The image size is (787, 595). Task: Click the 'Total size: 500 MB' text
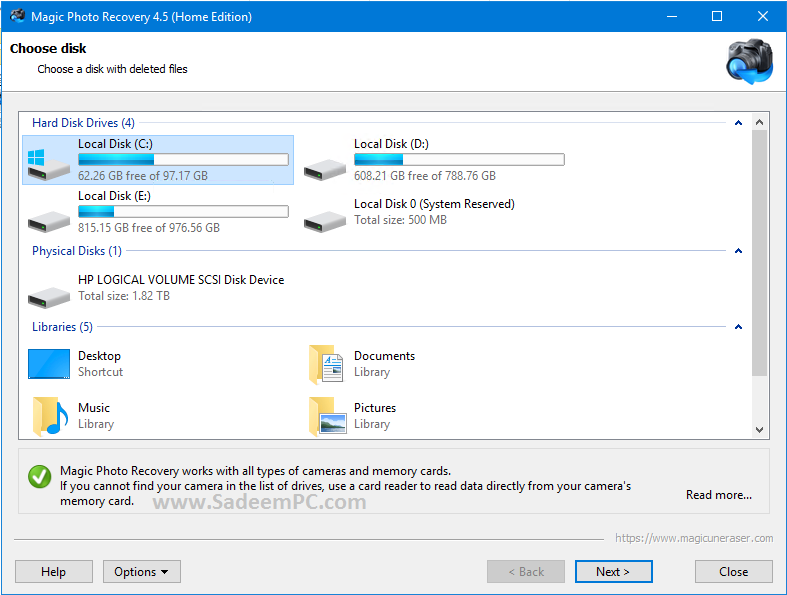click(x=401, y=220)
